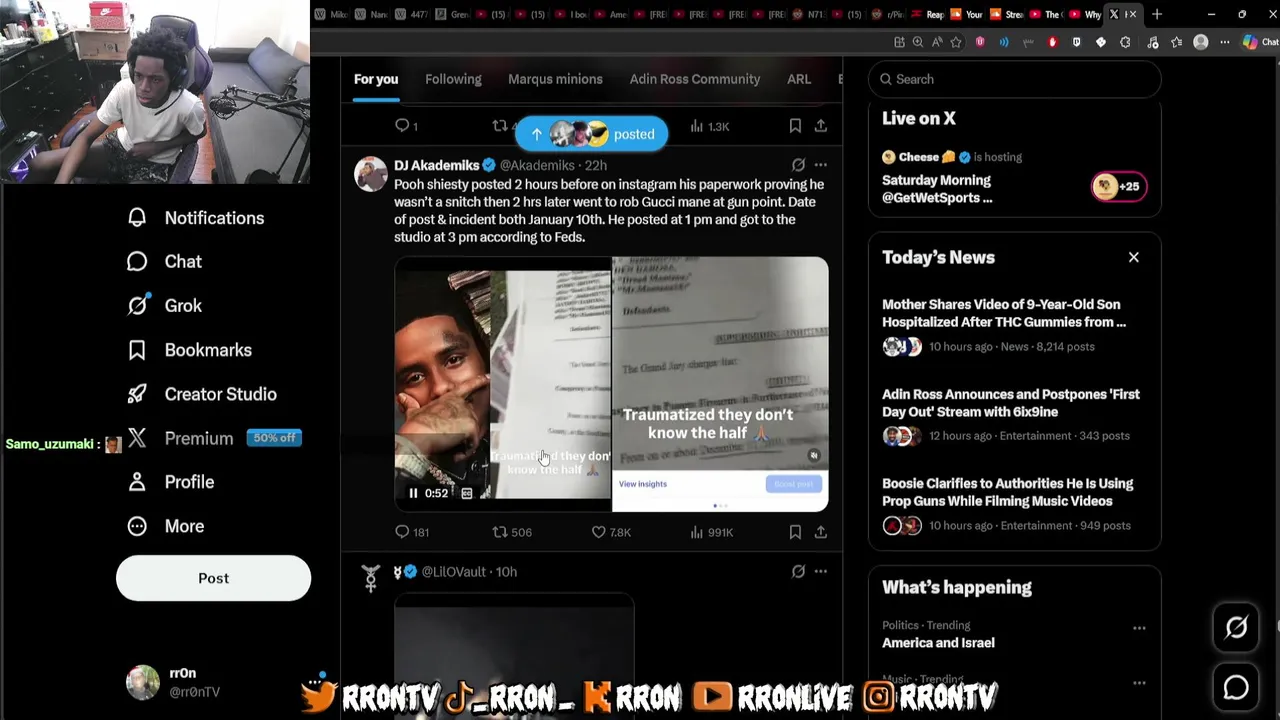Screen dimensions: 1280x720
Task: Share the DJ Akademiks post
Action: tap(821, 532)
